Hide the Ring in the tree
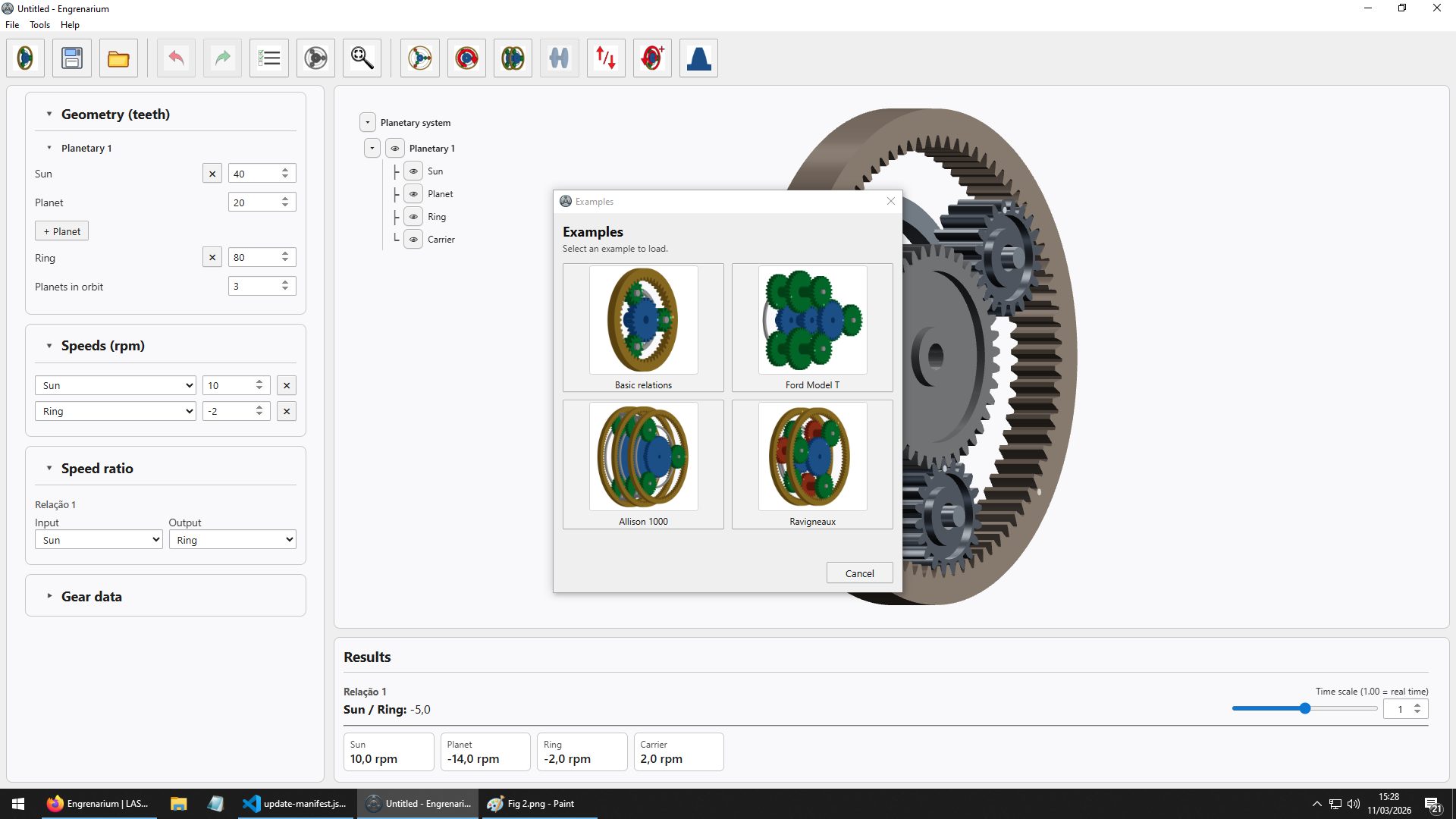The width and height of the screenshot is (1456, 819). [x=413, y=216]
